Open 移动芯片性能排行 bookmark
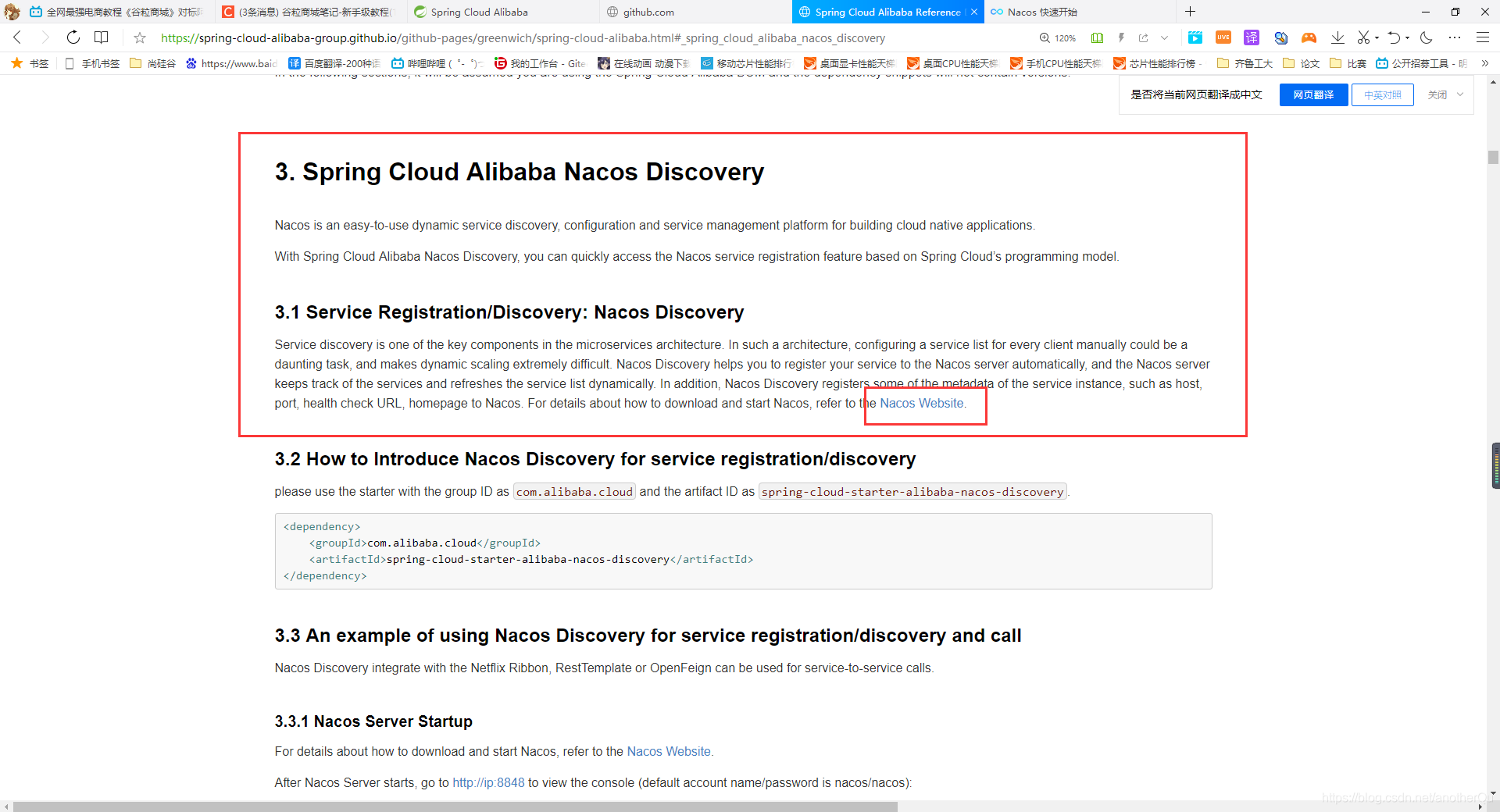 click(747, 63)
